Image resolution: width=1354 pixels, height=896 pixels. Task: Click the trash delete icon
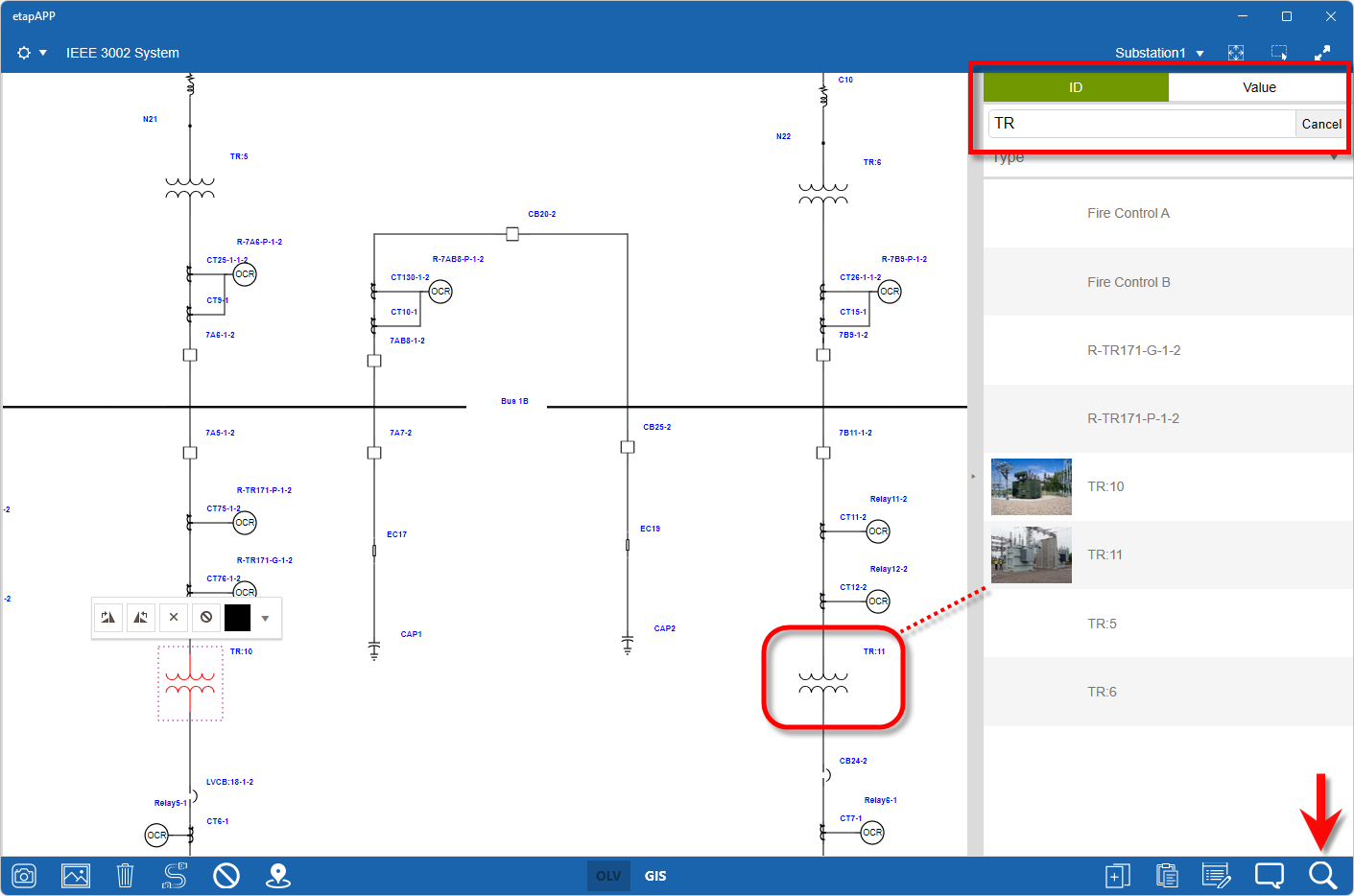(126, 876)
